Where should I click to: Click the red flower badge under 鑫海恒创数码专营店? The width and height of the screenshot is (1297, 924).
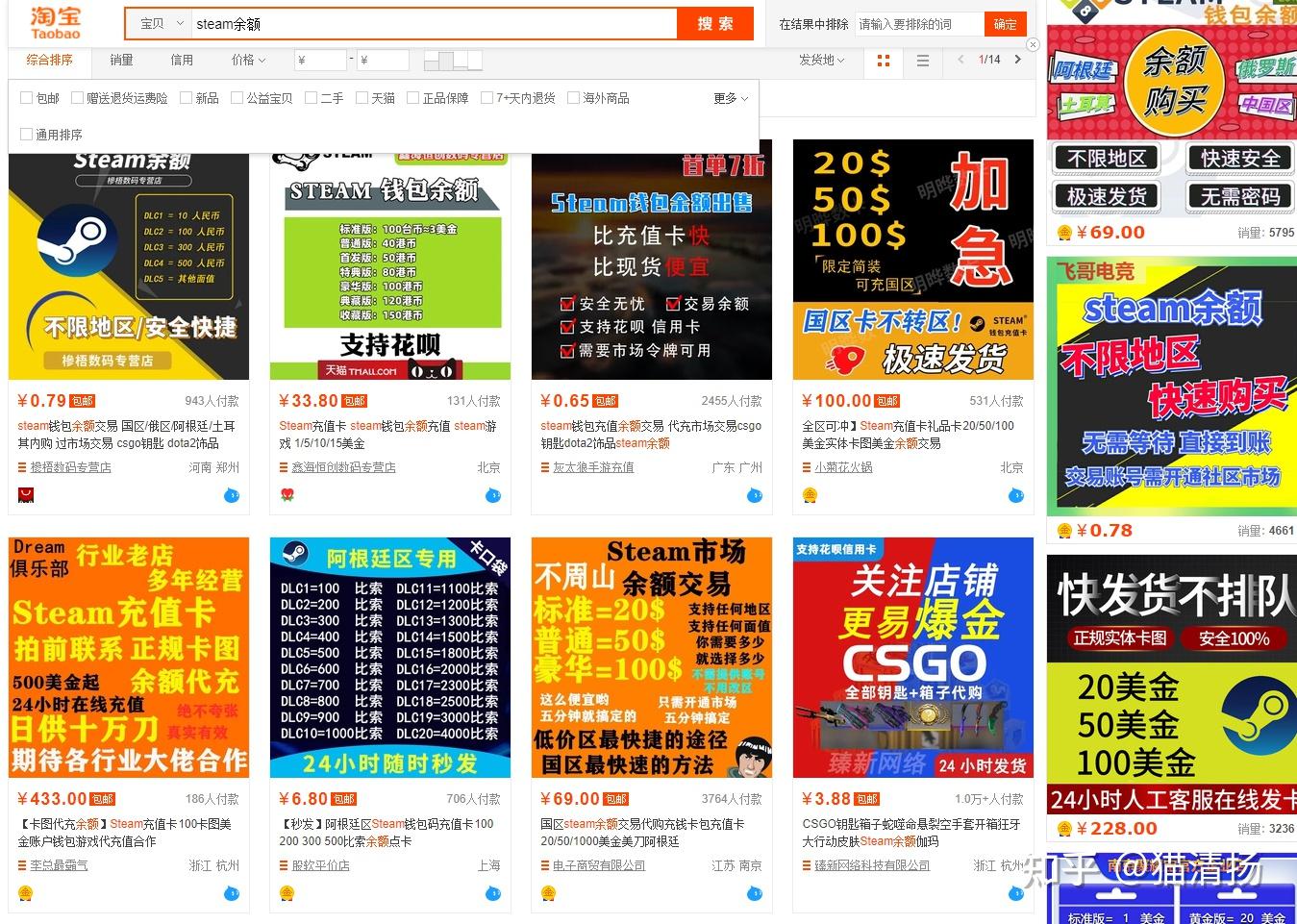pyautogui.click(x=287, y=495)
